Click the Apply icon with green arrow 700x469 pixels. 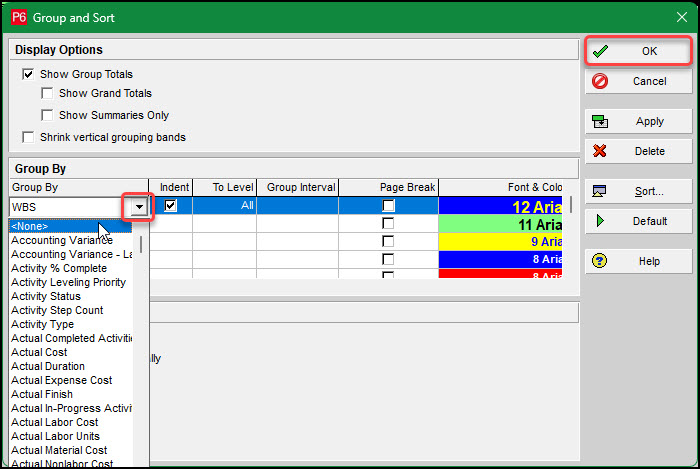pos(600,121)
